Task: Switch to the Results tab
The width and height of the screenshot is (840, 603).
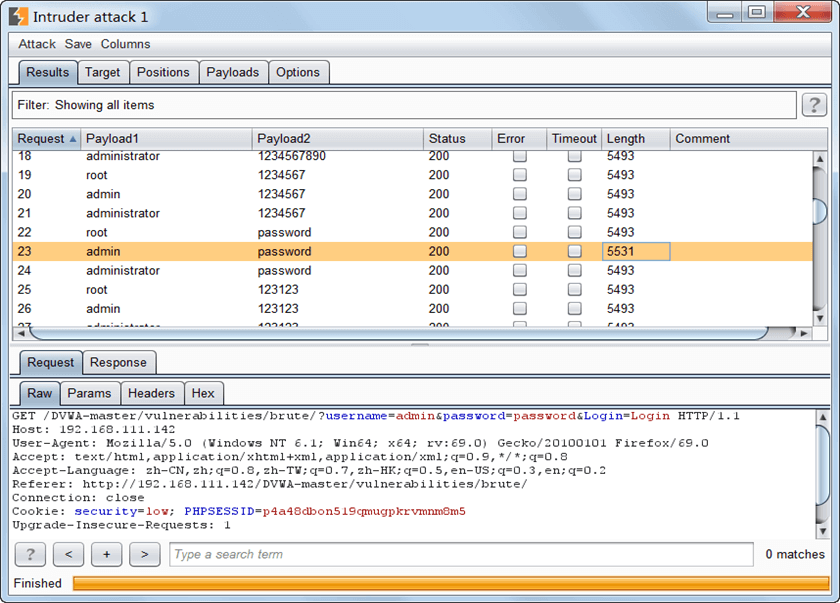Action: (48, 72)
